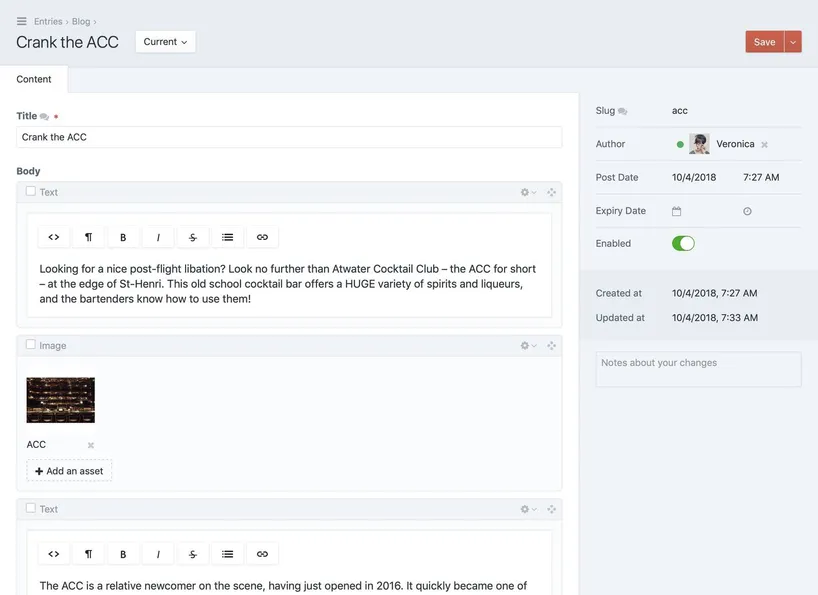Viewport: 818px width, 595px height.
Task: Apply bold in last Text block toolbar
Action: pyautogui.click(x=123, y=554)
